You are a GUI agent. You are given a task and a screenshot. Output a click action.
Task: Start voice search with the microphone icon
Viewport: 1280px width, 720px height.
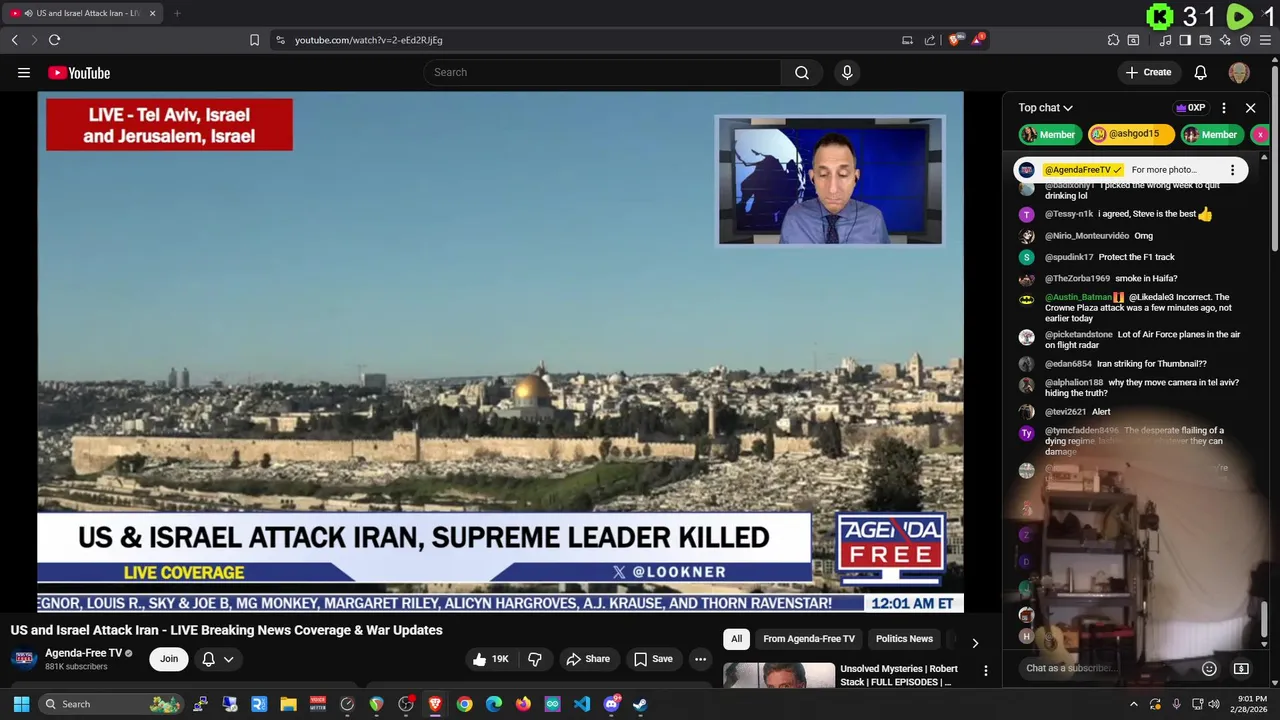click(x=847, y=72)
